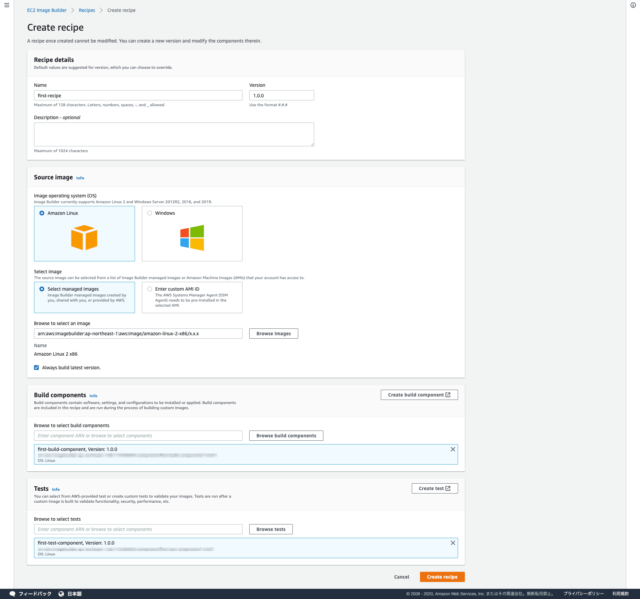Remove first-test-component with its X icon
The image size is (640, 599).
tap(453, 543)
